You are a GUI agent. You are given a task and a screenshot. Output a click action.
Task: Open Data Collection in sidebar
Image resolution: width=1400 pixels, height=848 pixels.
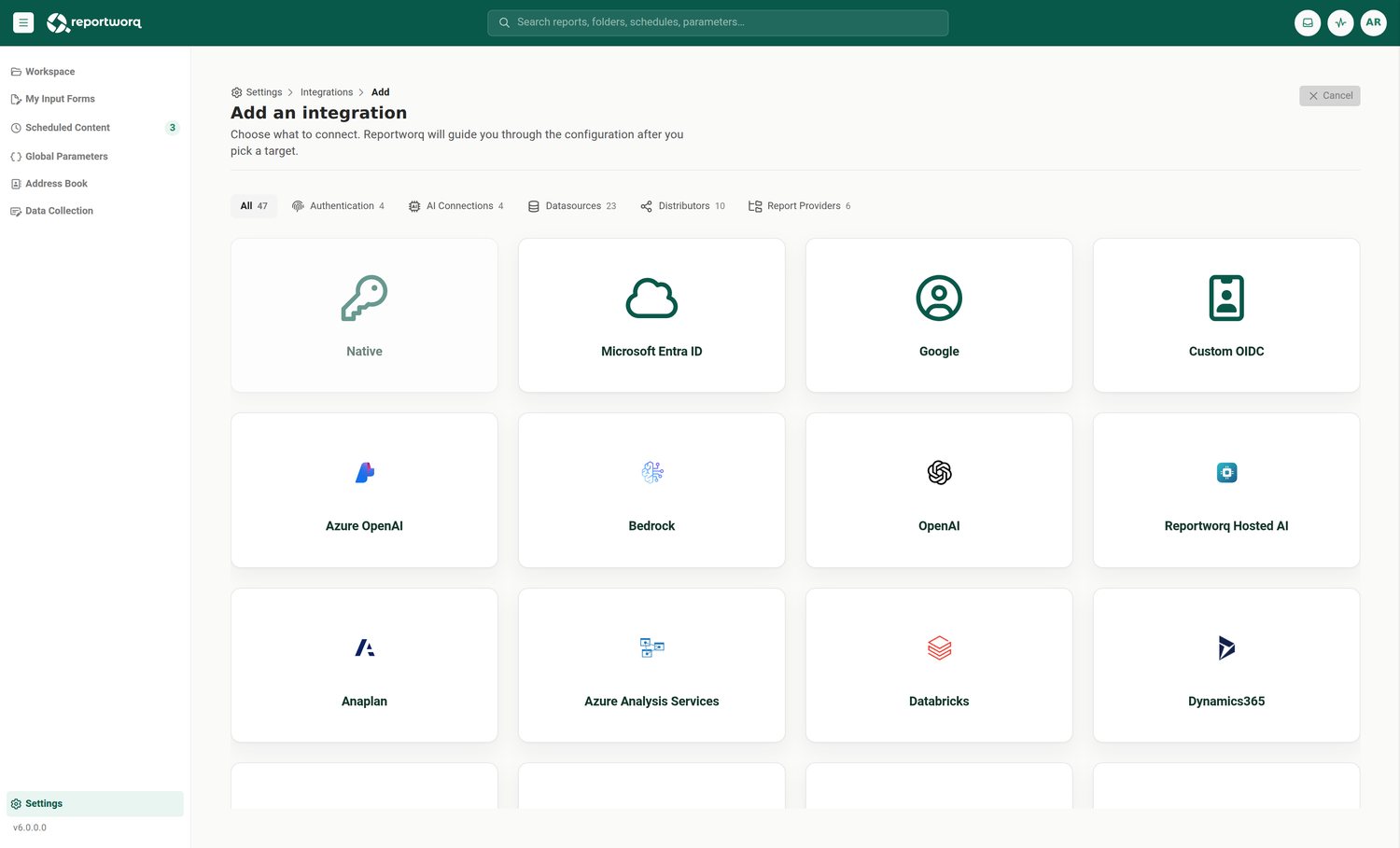95,211
